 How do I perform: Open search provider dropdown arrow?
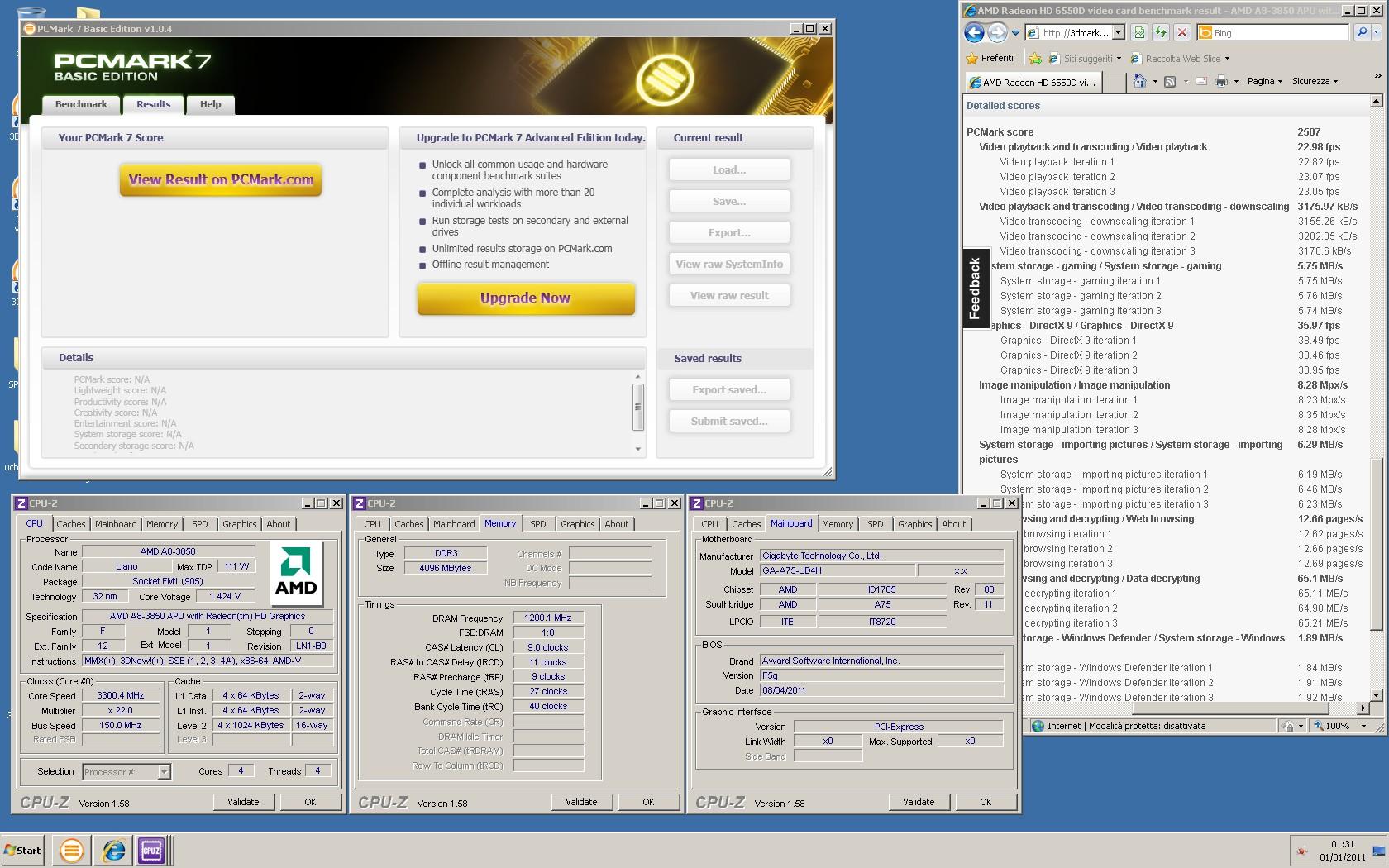click(1377, 32)
